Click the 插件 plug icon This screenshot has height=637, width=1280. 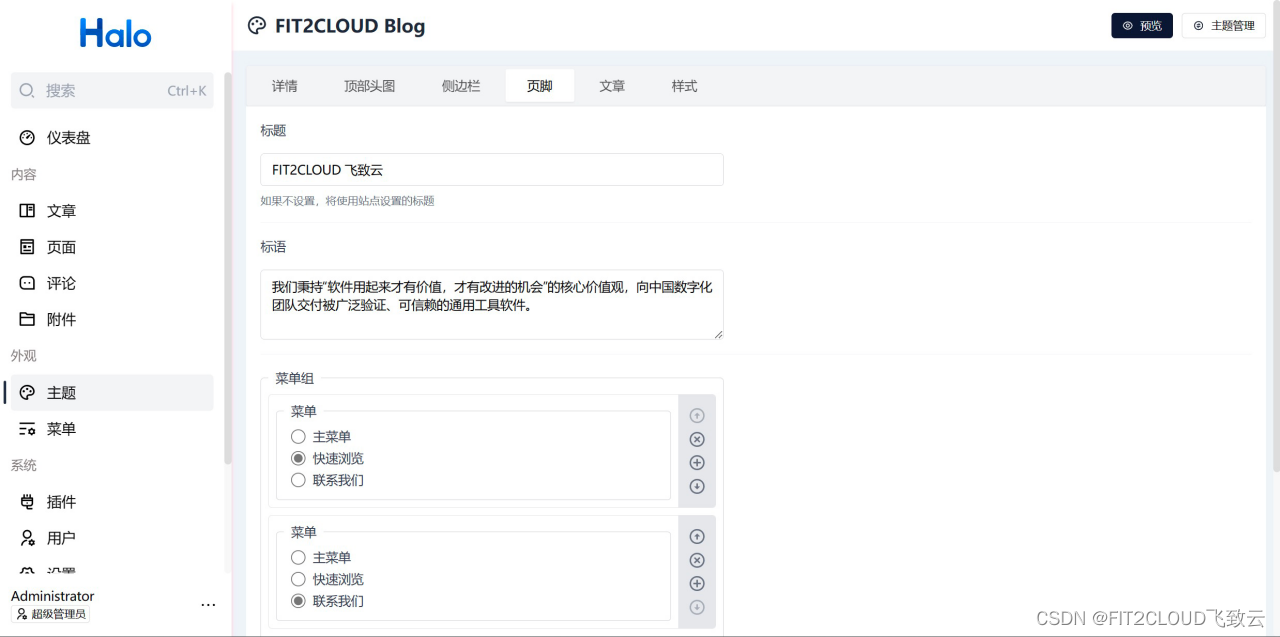click(x=27, y=502)
